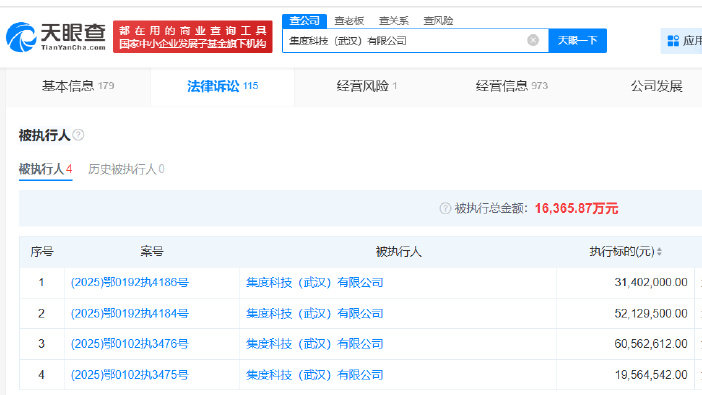Open the 应用 grid icon

[x=673, y=41]
